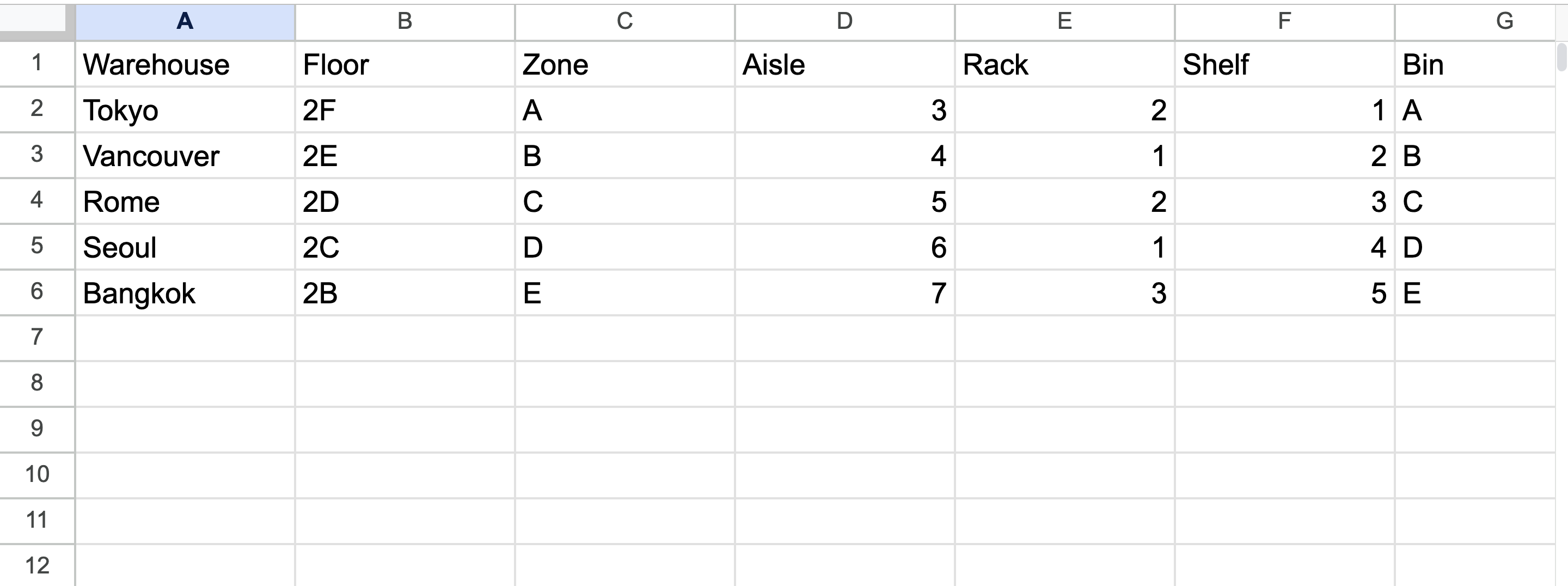The width and height of the screenshot is (1568, 586).
Task: Select row 1 header
Action: [x=36, y=63]
